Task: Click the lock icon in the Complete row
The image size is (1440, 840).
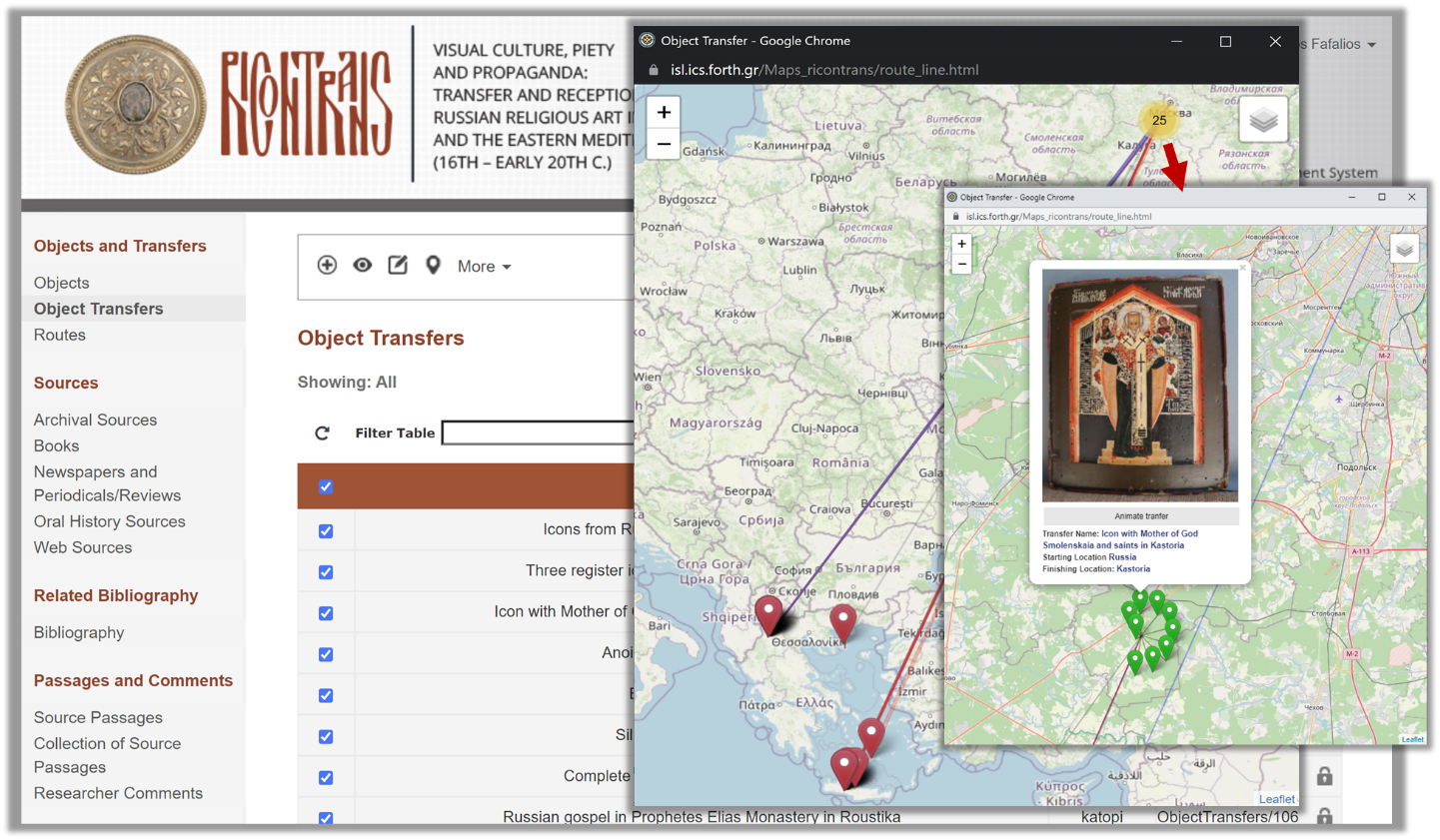Action: click(x=1324, y=775)
